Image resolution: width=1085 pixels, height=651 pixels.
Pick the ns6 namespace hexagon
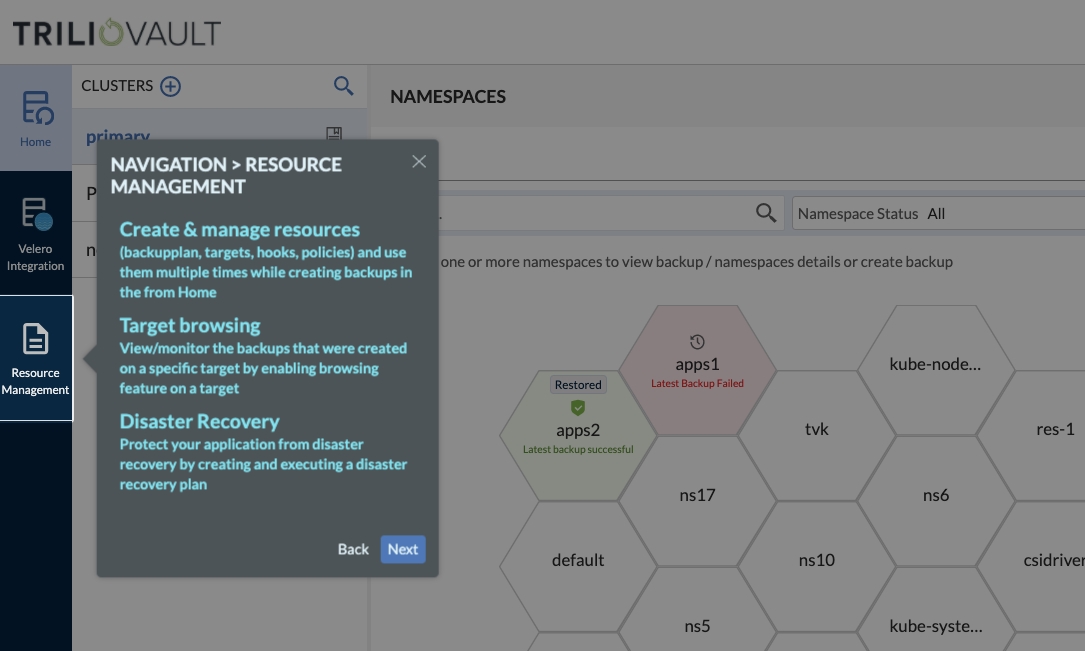[x=936, y=495]
